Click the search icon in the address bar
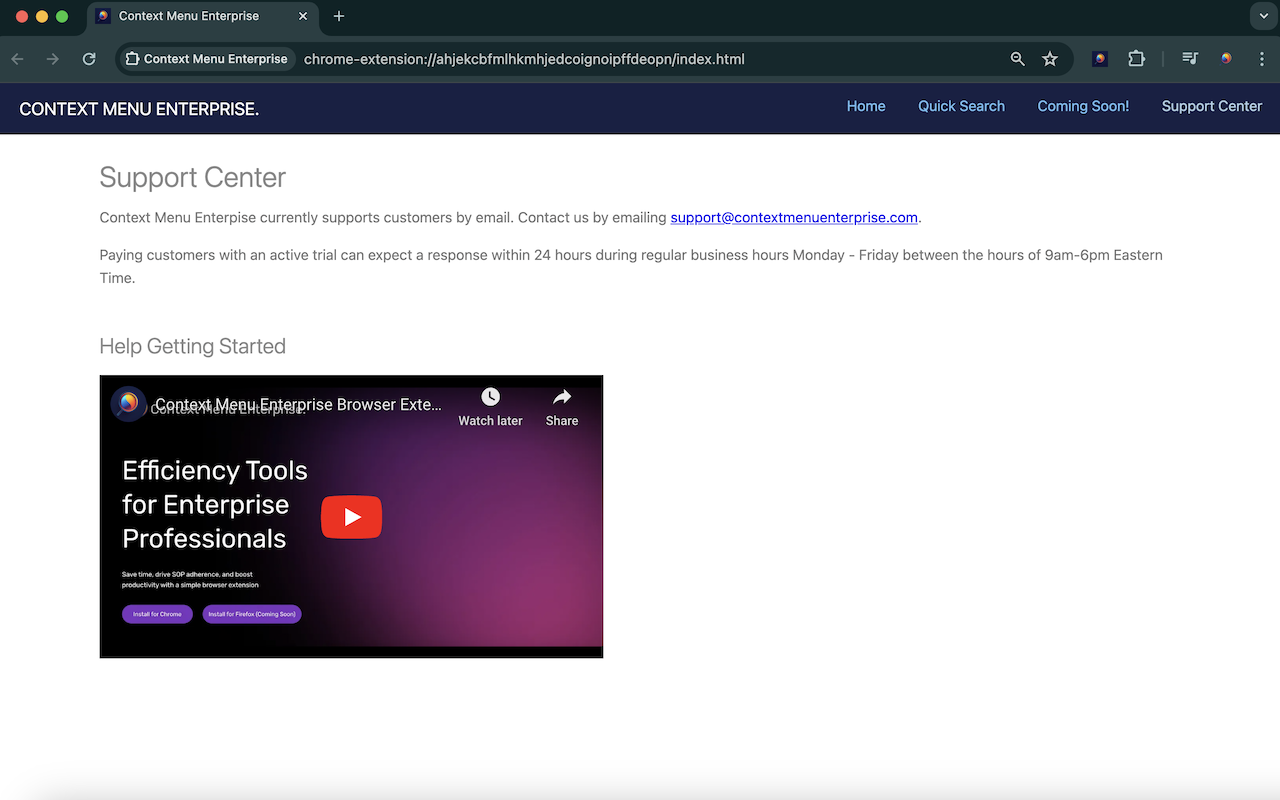This screenshot has height=800, width=1280. (1016, 59)
